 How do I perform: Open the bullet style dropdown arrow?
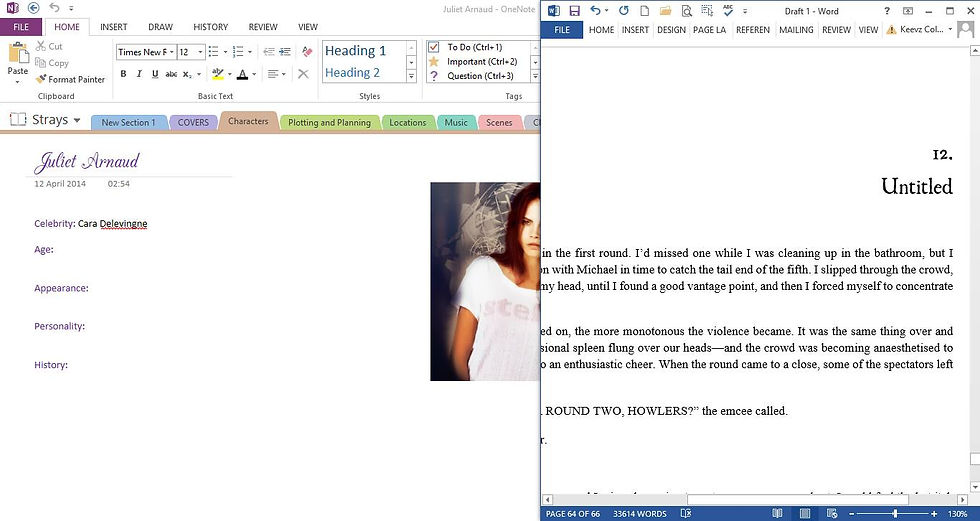click(x=225, y=52)
